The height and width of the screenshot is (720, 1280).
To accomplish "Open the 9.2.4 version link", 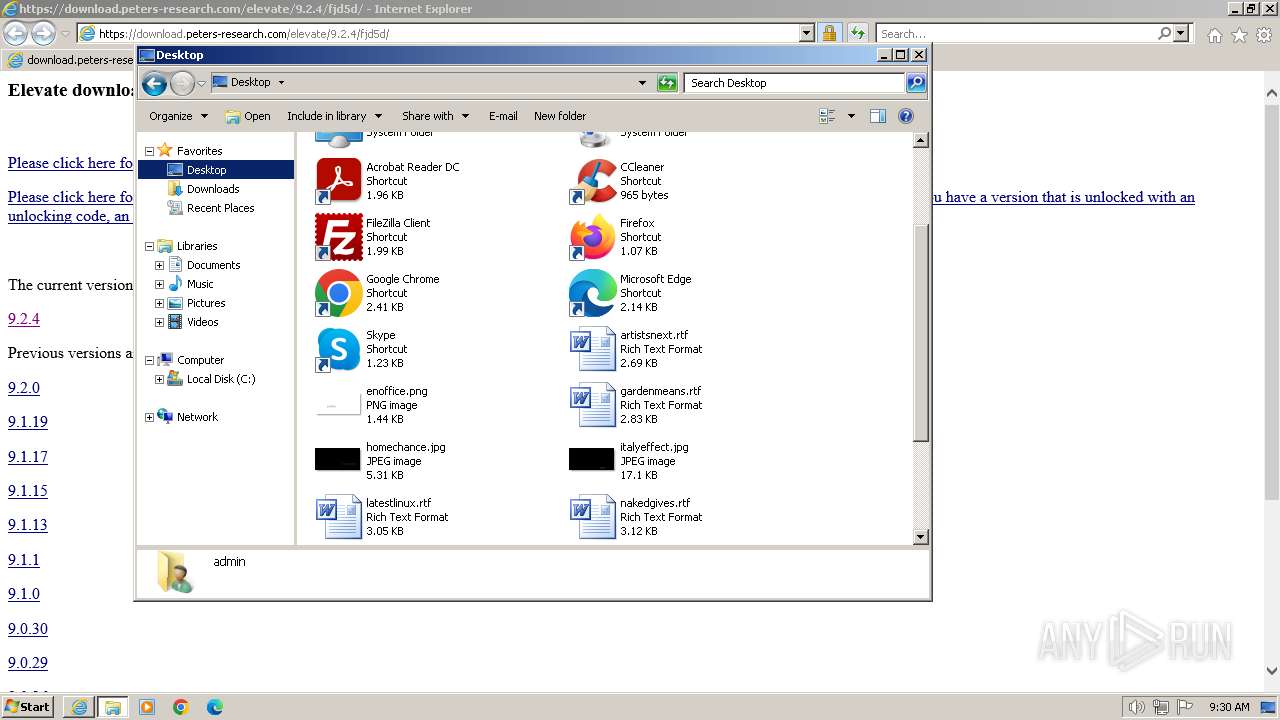I will pyautogui.click(x=24, y=319).
